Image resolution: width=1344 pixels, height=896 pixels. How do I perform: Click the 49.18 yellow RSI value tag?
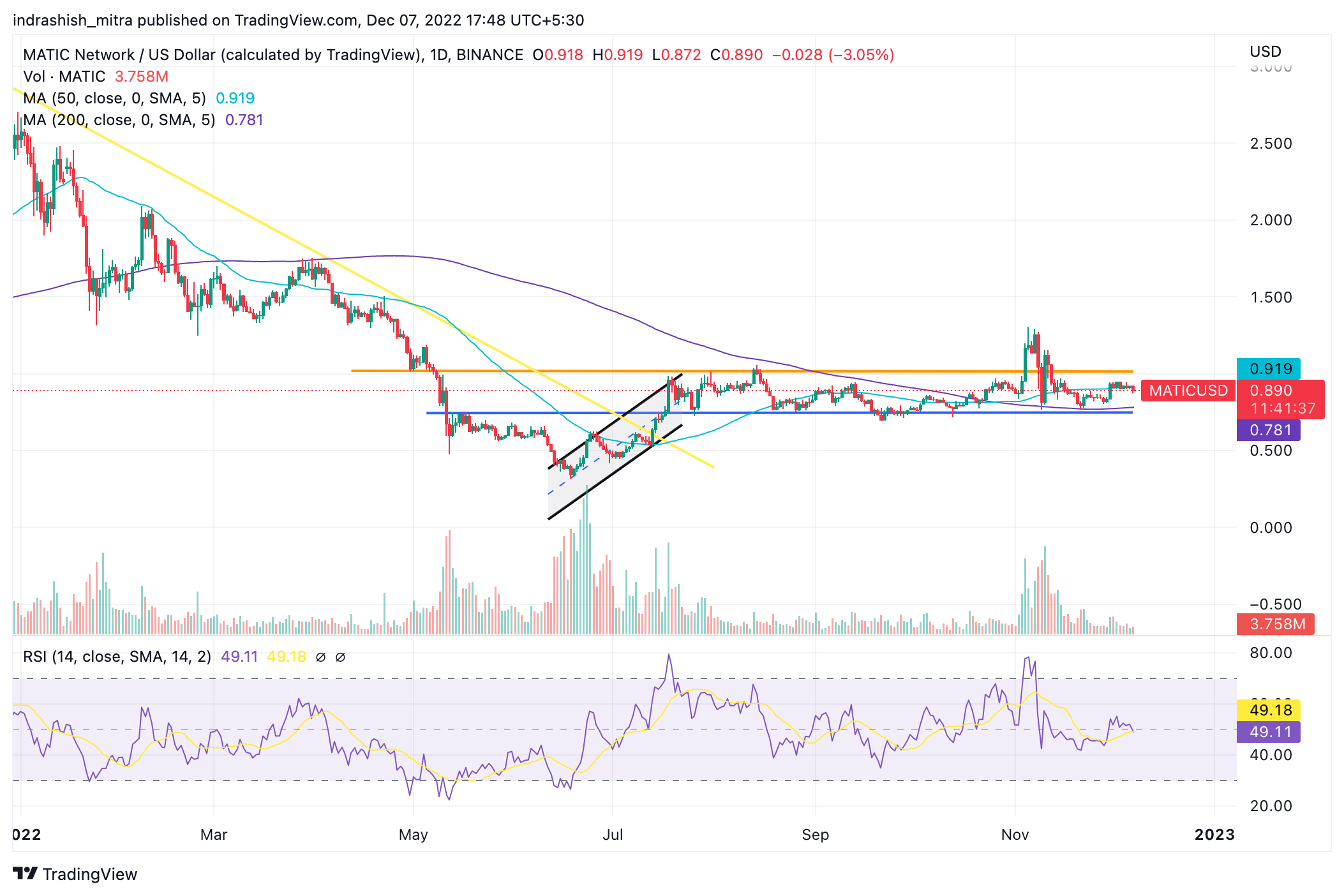[x=1269, y=710]
